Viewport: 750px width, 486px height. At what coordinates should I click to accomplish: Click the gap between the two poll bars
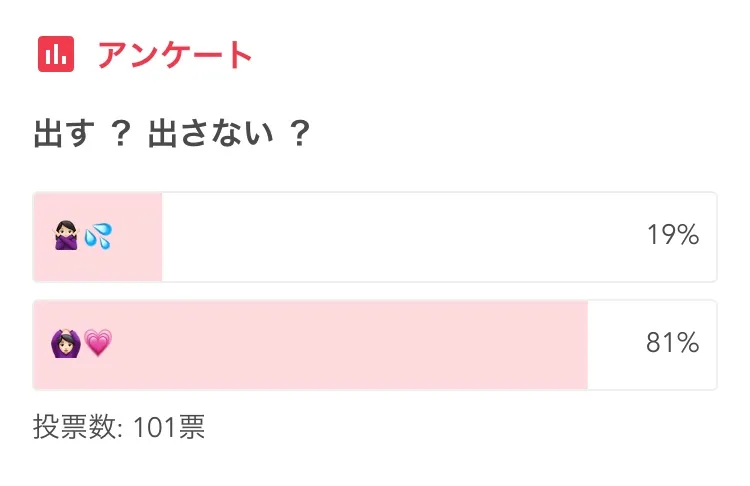pyautogui.click(x=375, y=291)
